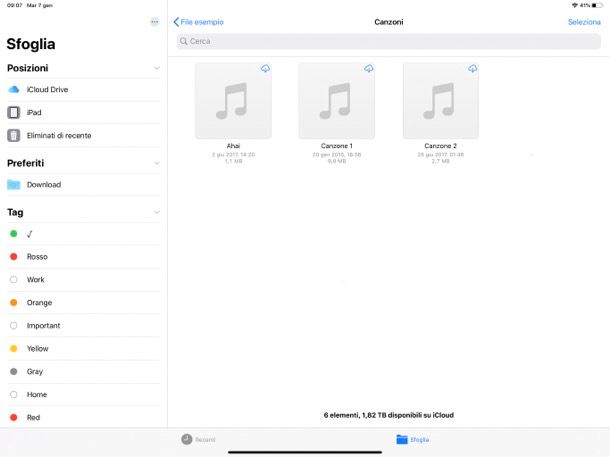Select the Yellow tag dot
The width and height of the screenshot is (610, 457).
14,348
